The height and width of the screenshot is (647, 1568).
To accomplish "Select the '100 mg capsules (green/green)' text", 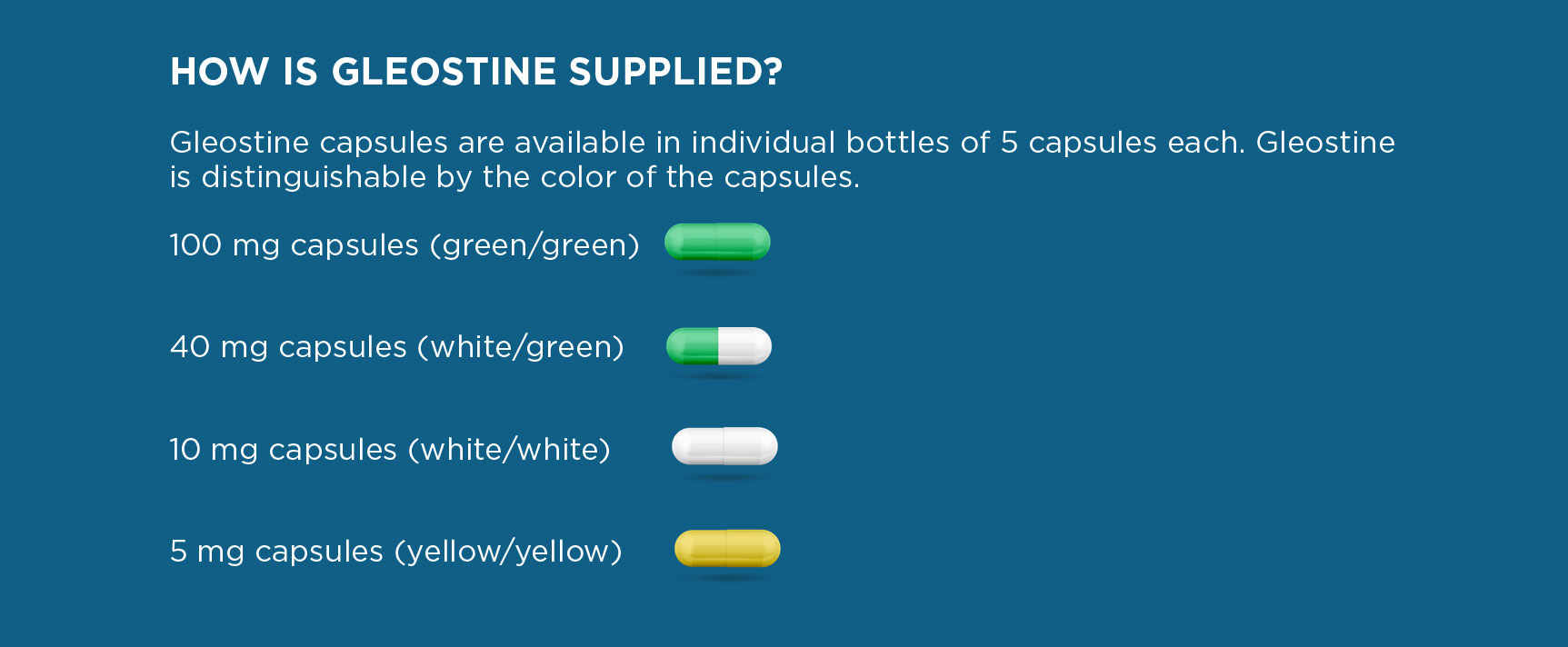I will point(404,245).
